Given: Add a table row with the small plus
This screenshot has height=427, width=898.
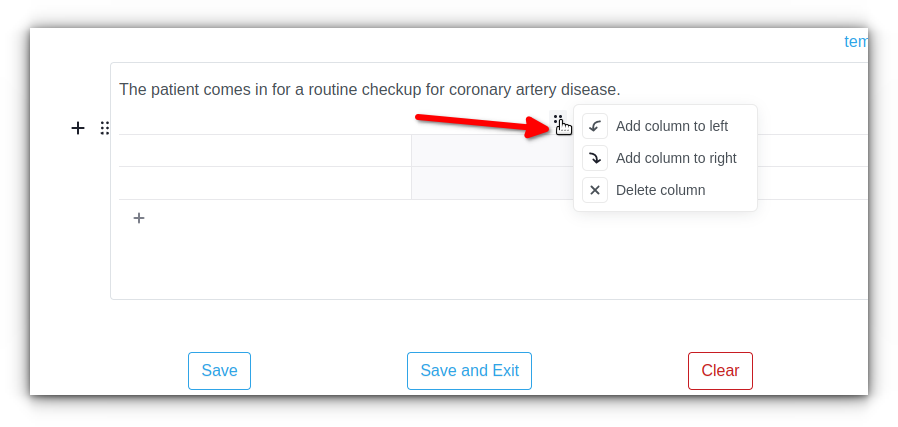Looking at the screenshot, I should pyautogui.click(x=139, y=218).
